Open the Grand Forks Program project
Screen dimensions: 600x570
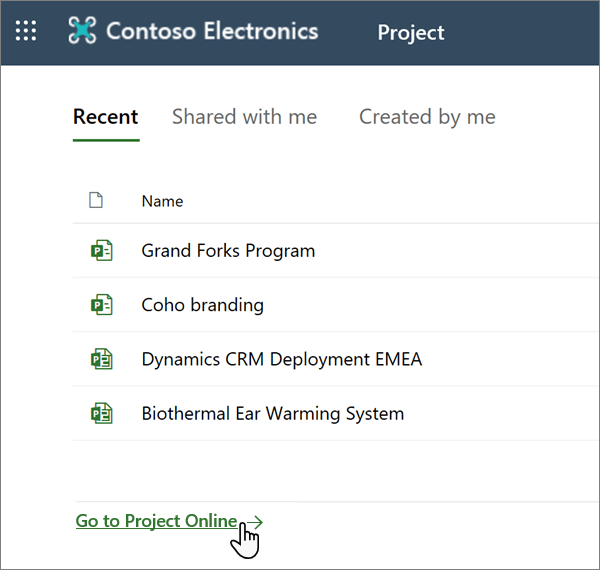coord(228,251)
